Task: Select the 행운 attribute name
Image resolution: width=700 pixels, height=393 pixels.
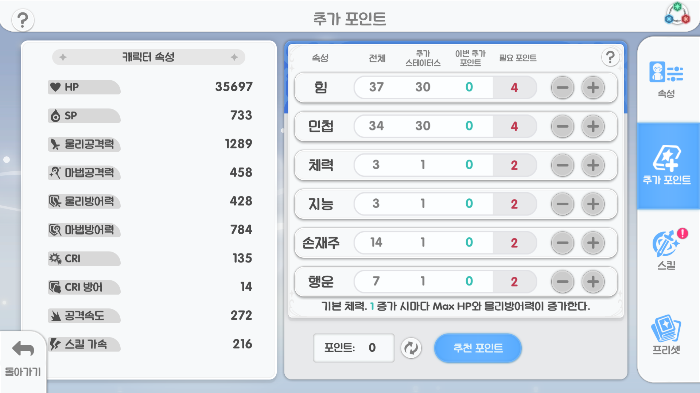Action: [x=321, y=281]
